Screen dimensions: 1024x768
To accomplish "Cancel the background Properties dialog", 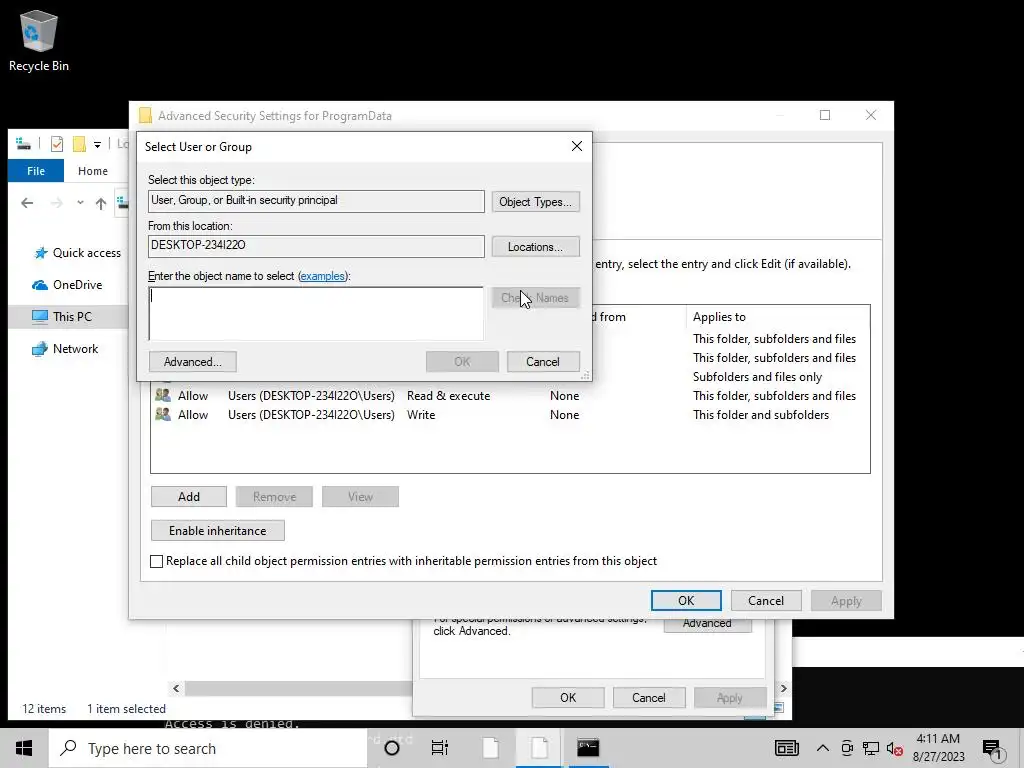I will pyautogui.click(x=648, y=697).
